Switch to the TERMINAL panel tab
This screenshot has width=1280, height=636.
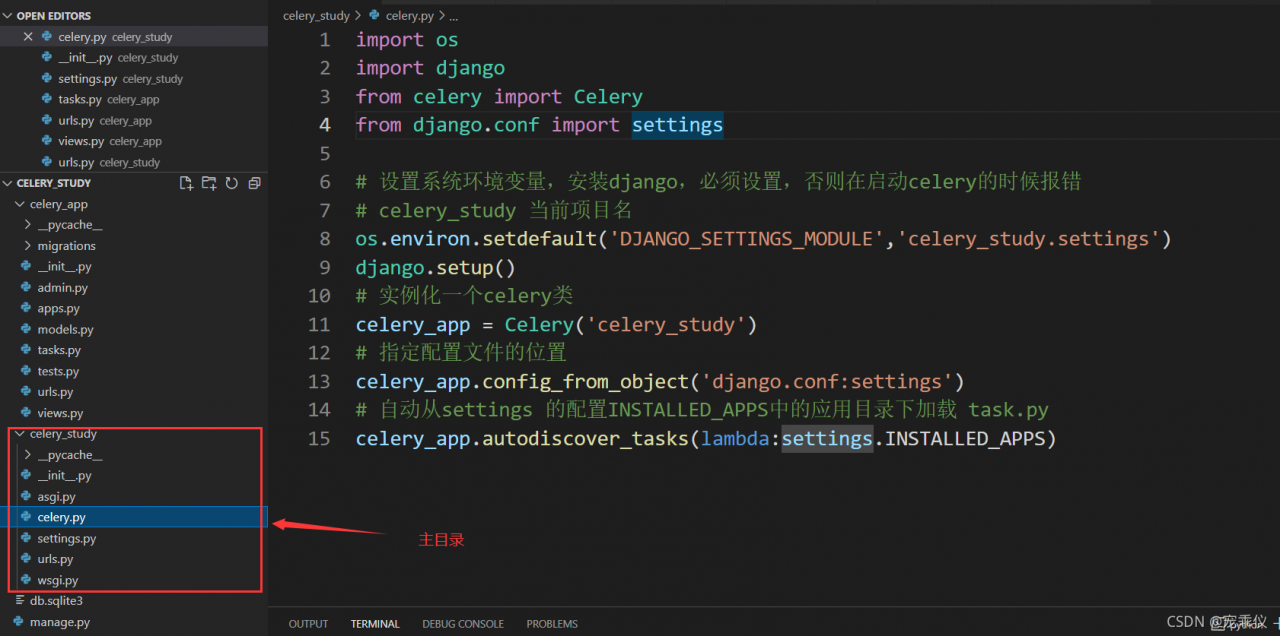point(375,624)
